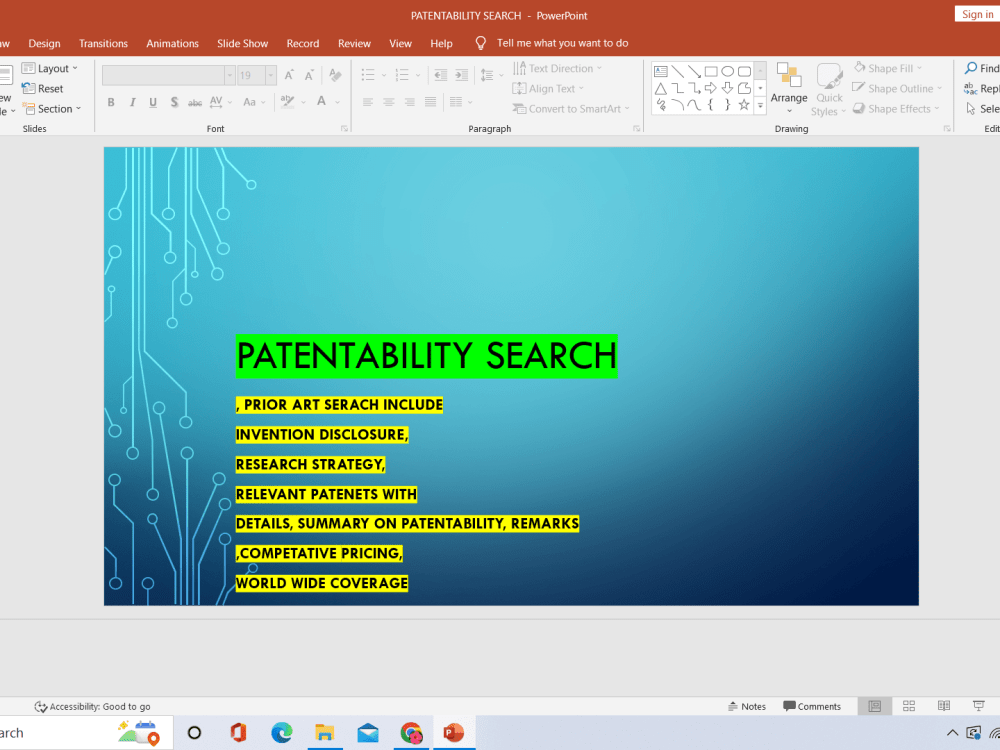Open Chrome from taskbar
Screen dimensions: 1000x750
411,733
